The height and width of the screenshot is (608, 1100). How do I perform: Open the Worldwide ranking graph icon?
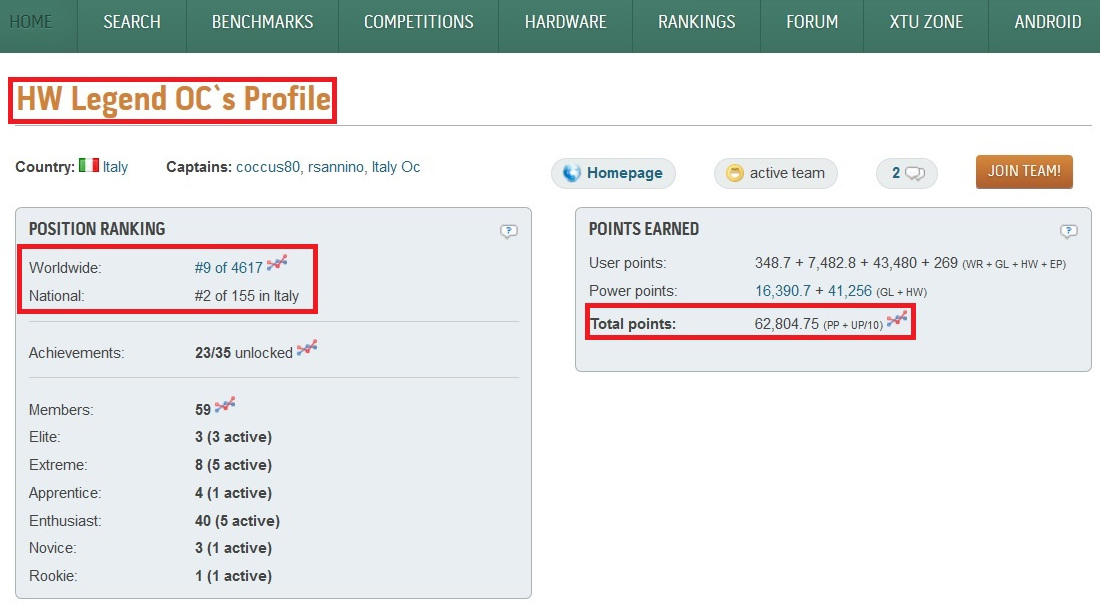[277, 263]
